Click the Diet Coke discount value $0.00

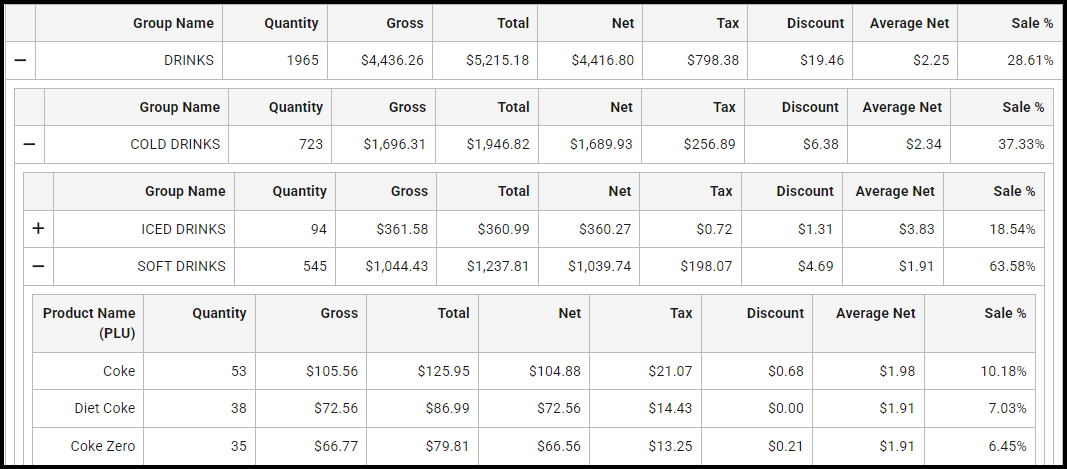[785, 408]
